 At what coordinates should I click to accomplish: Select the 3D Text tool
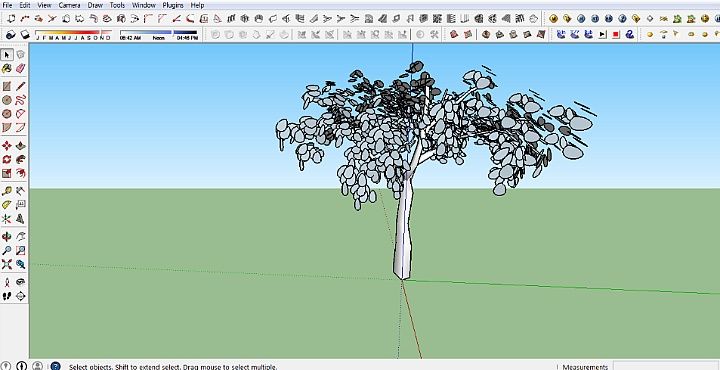(x=20, y=219)
